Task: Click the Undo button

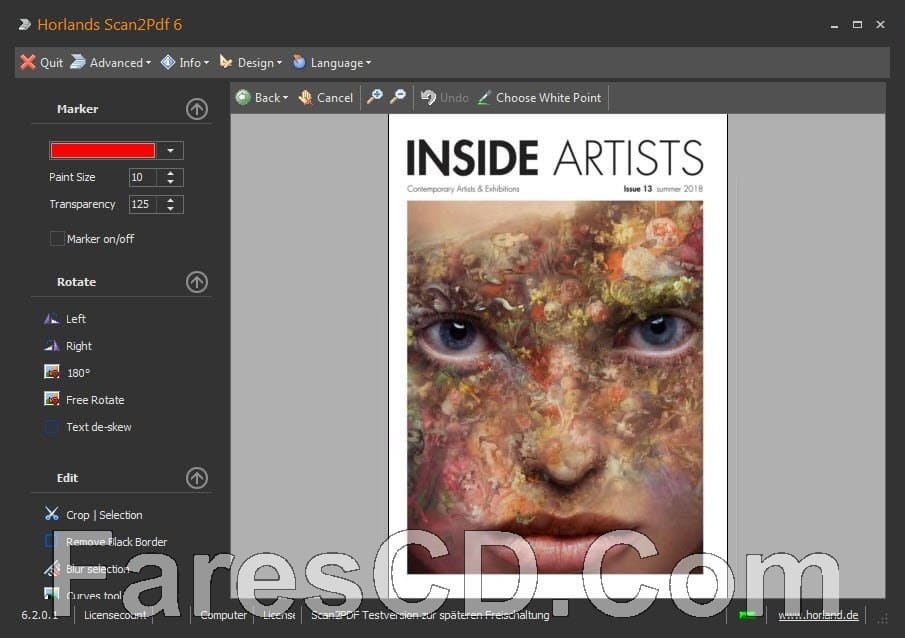Action: click(x=444, y=98)
